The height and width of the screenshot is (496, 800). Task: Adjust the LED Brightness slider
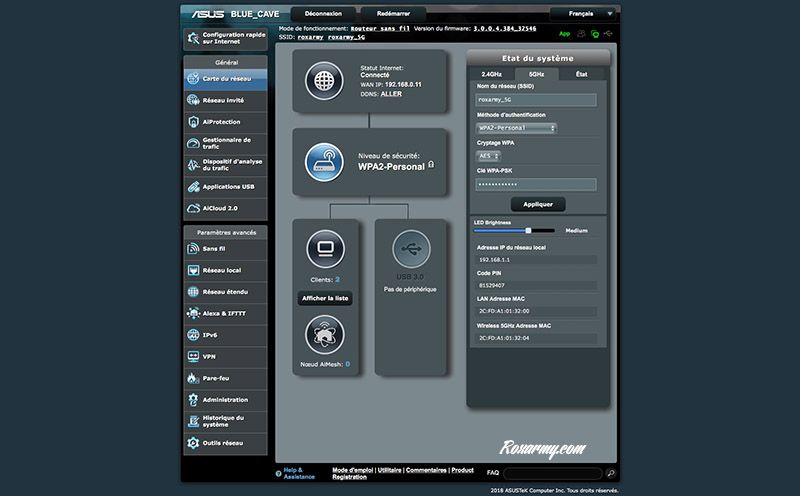528,230
